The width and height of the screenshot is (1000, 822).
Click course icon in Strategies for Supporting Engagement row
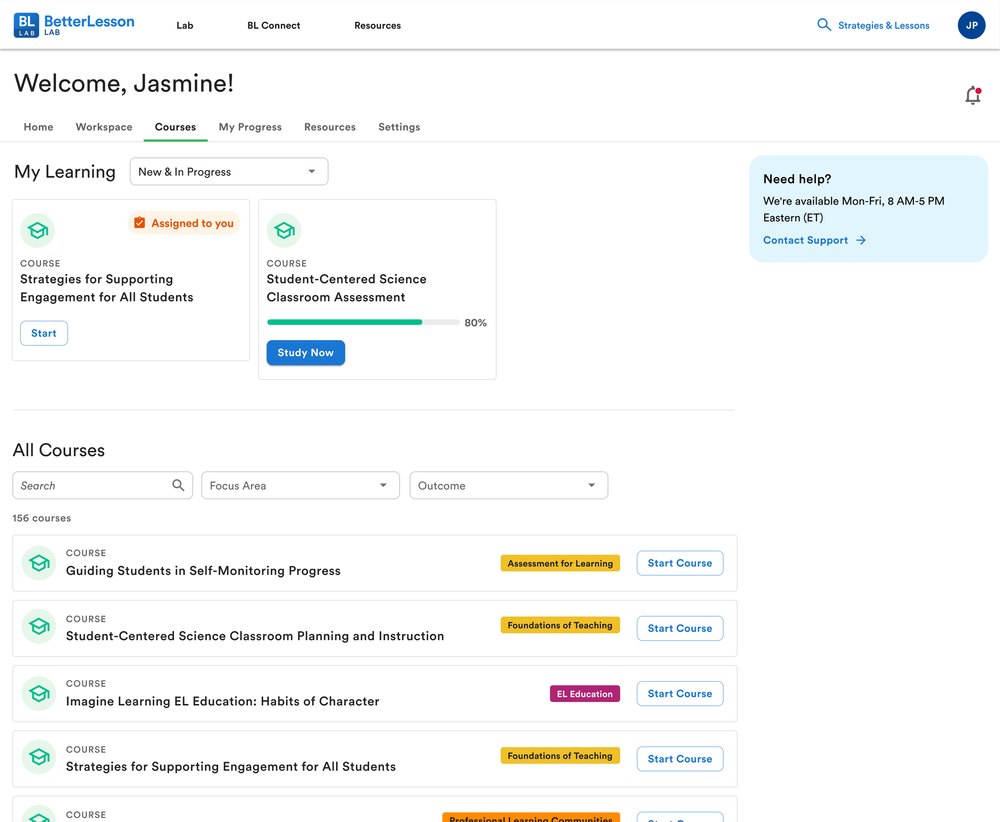pyautogui.click(x=39, y=757)
